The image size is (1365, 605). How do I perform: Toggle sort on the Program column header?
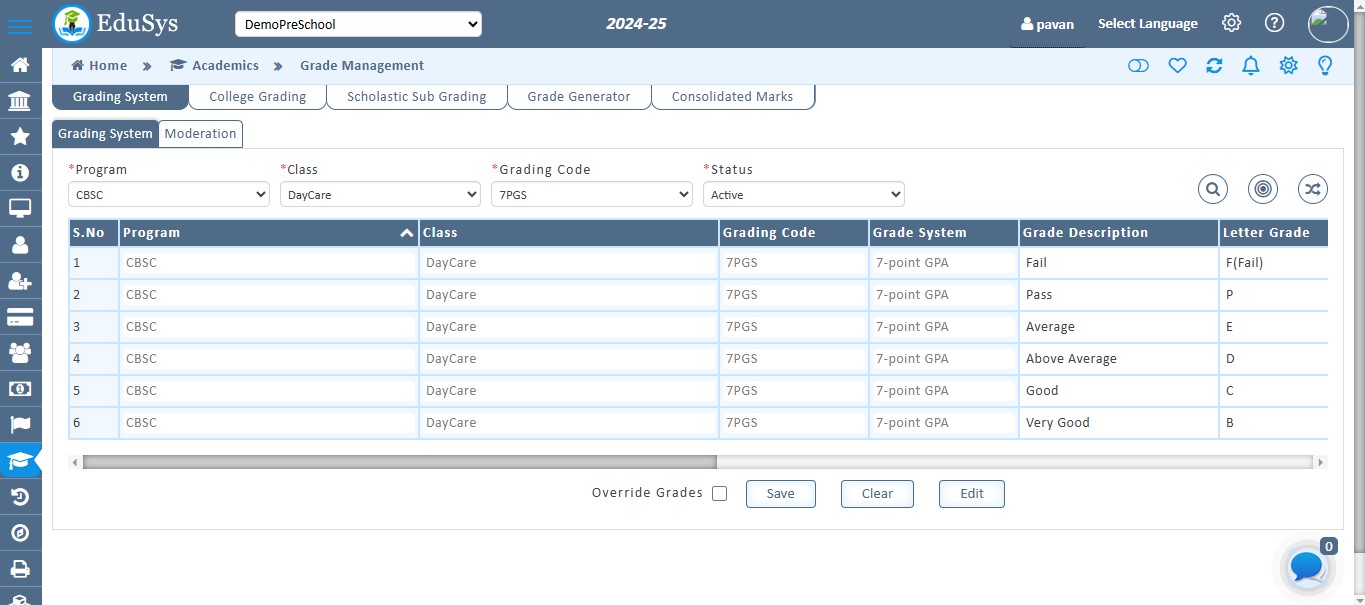pos(406,233)
